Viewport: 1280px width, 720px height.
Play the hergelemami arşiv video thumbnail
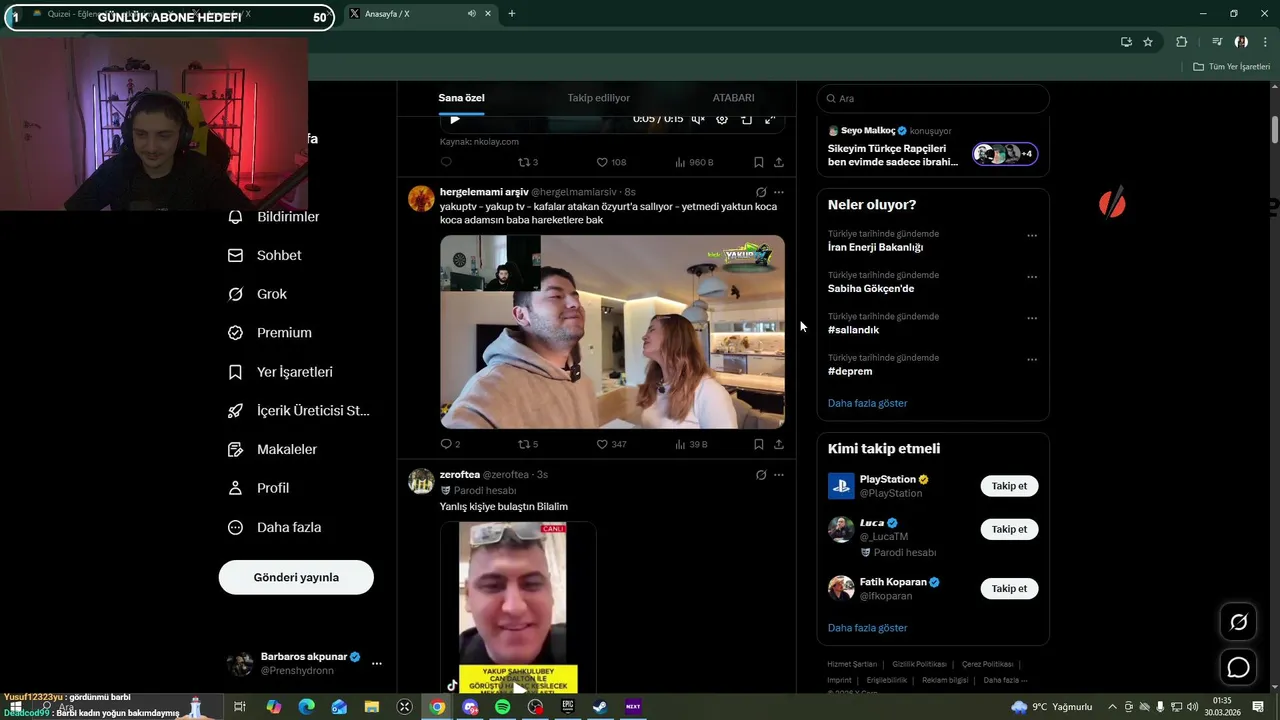point(612,332)
